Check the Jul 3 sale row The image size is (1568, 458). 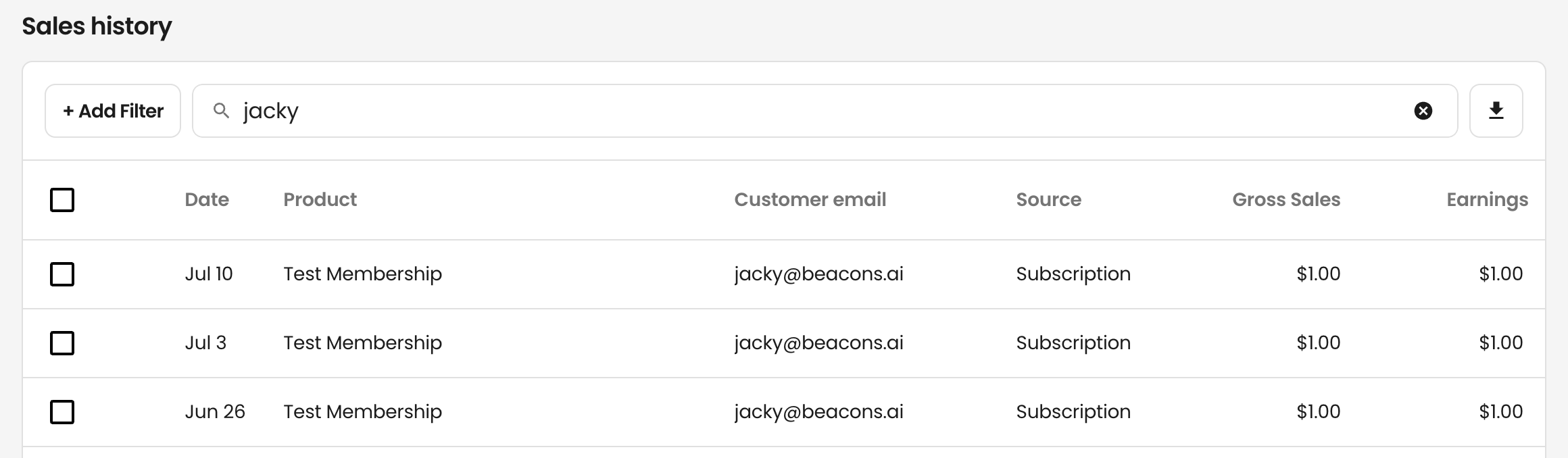point(62,343)
